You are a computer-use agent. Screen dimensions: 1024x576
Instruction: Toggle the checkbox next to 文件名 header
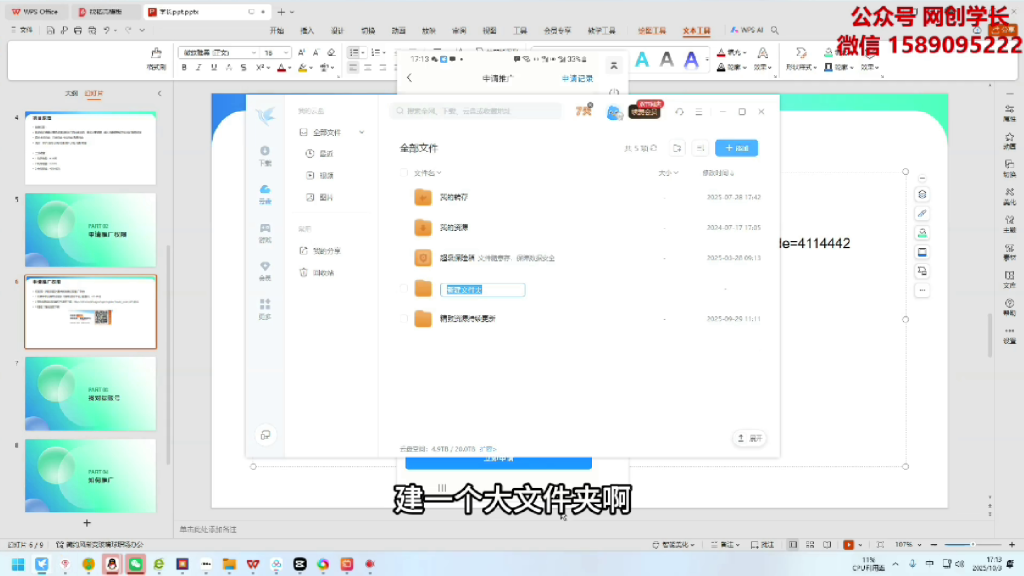coord(402,172)
